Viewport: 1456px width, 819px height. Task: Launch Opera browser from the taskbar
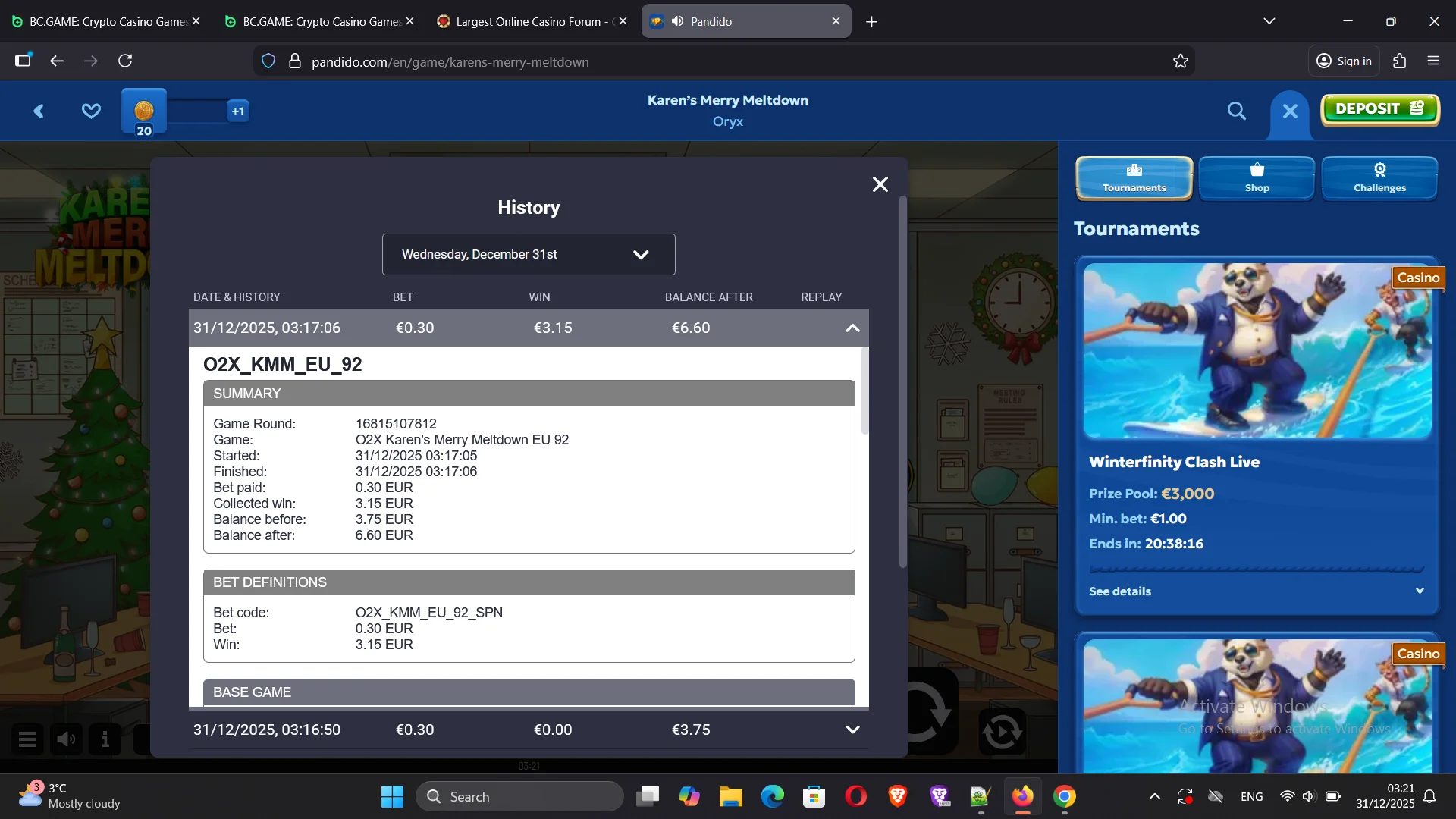click(856, 796)
